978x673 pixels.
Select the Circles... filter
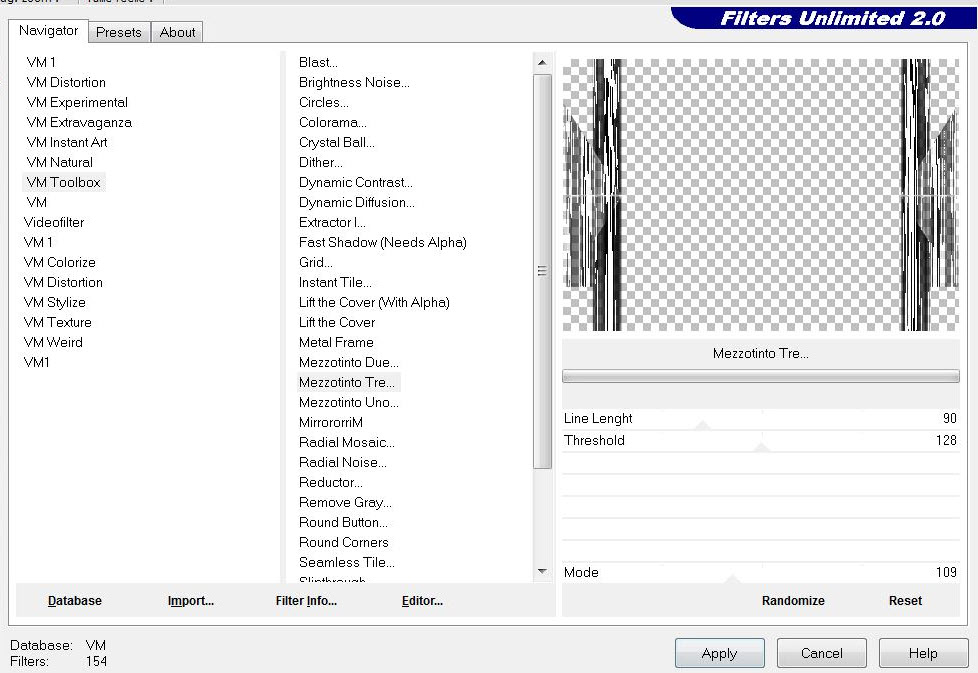click(323, 102)
